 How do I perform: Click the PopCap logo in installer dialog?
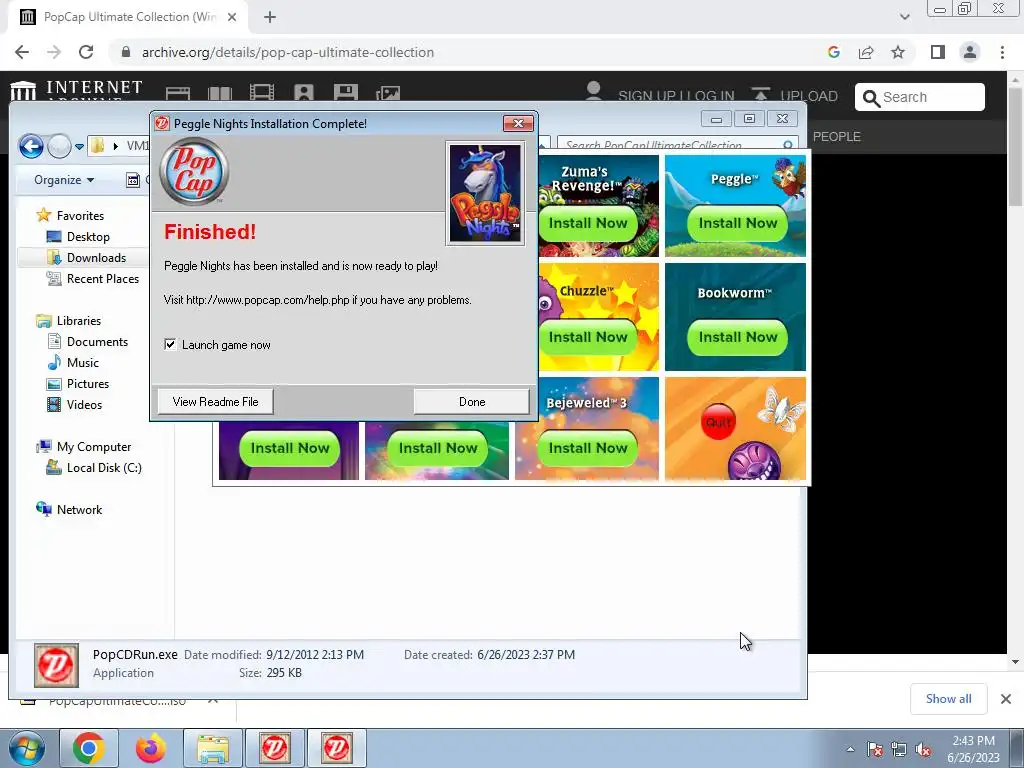194,172
